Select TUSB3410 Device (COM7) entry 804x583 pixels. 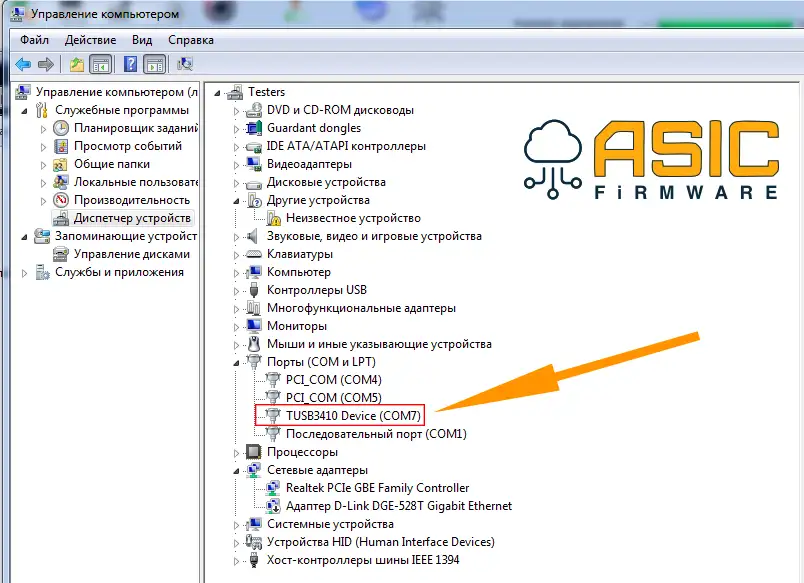(x=353, y=416)
